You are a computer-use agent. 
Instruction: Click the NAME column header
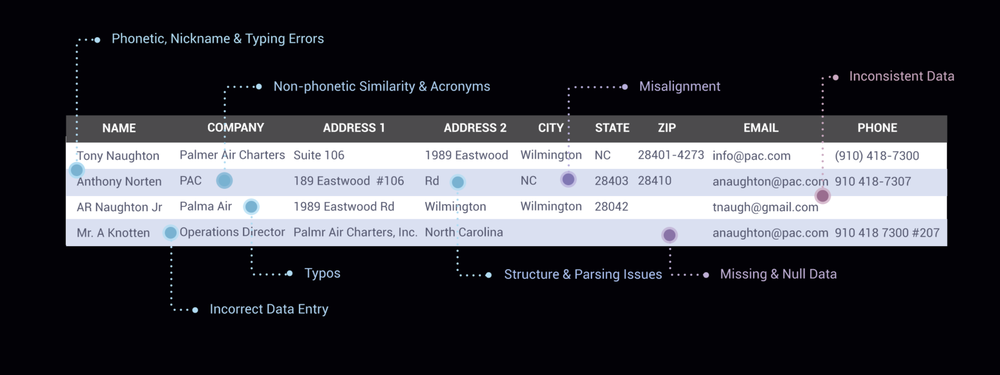click(x=119, y=128)
